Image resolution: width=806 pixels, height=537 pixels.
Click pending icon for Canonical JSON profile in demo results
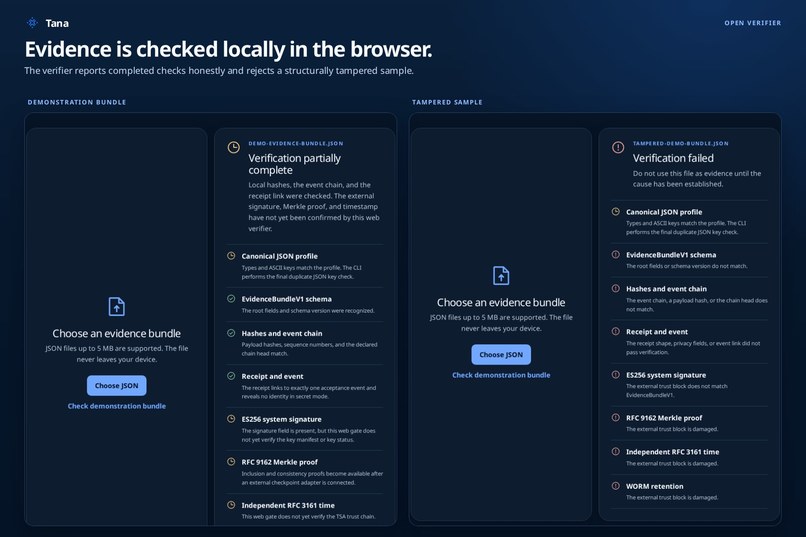(x=231, y=256)
